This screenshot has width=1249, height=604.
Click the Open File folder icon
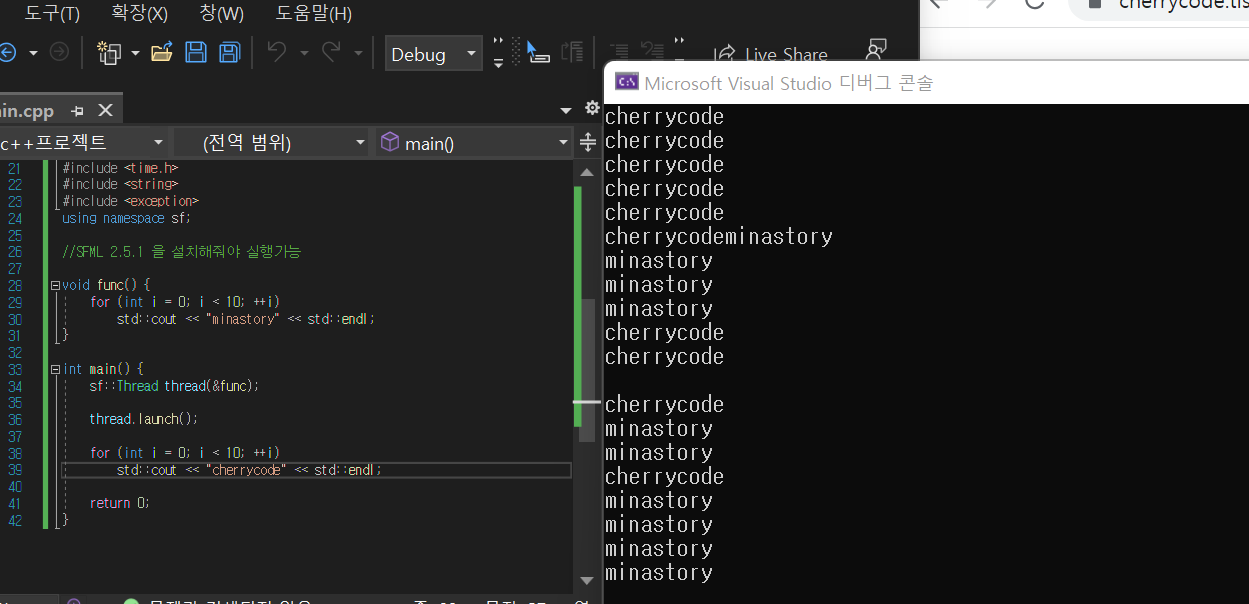[162, 53]
